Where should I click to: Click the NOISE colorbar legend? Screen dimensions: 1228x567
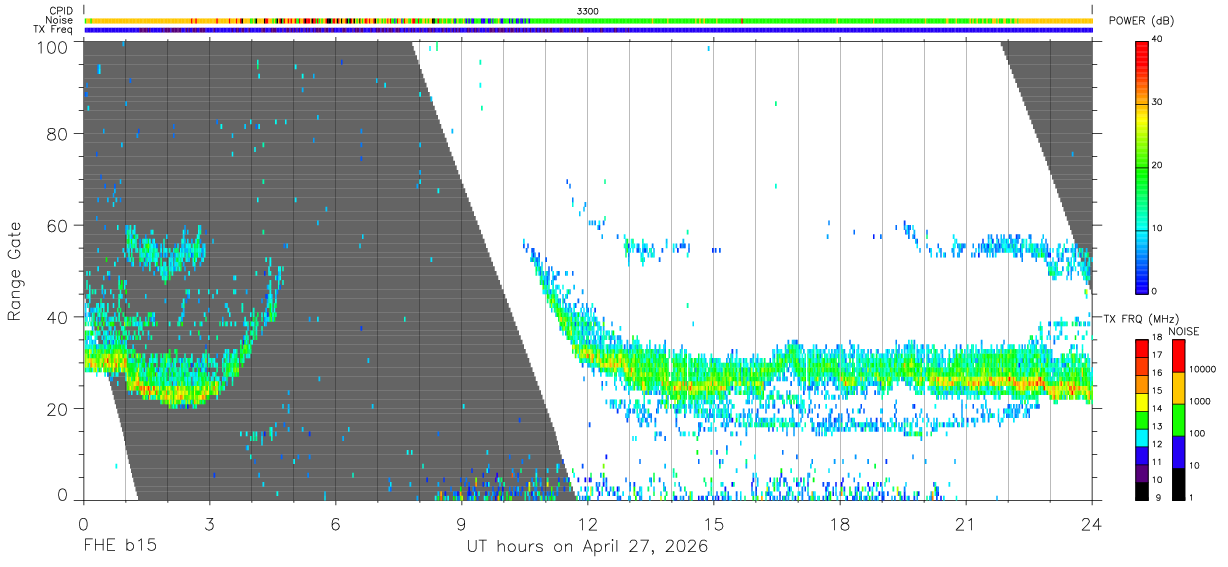pyautogui.click(x=1177, y=418)
